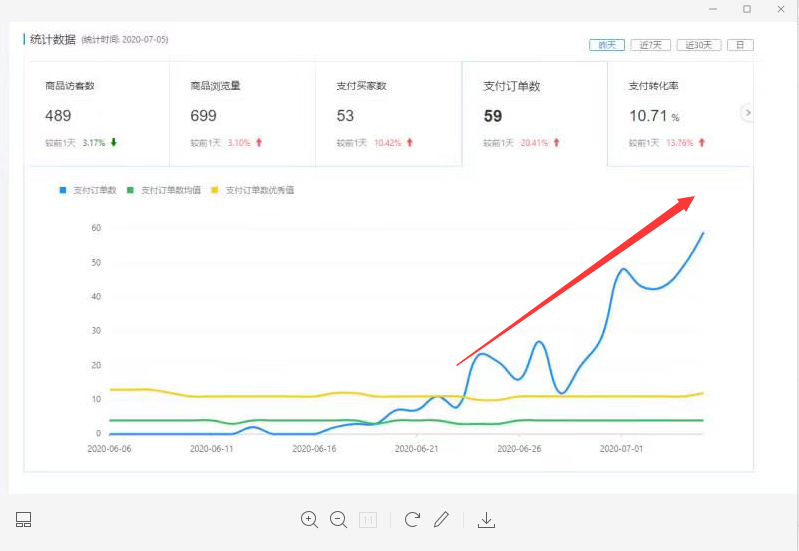Click the 489 visitor count value
This screenshot has width=799, height=551.
[x=58, y=116]
